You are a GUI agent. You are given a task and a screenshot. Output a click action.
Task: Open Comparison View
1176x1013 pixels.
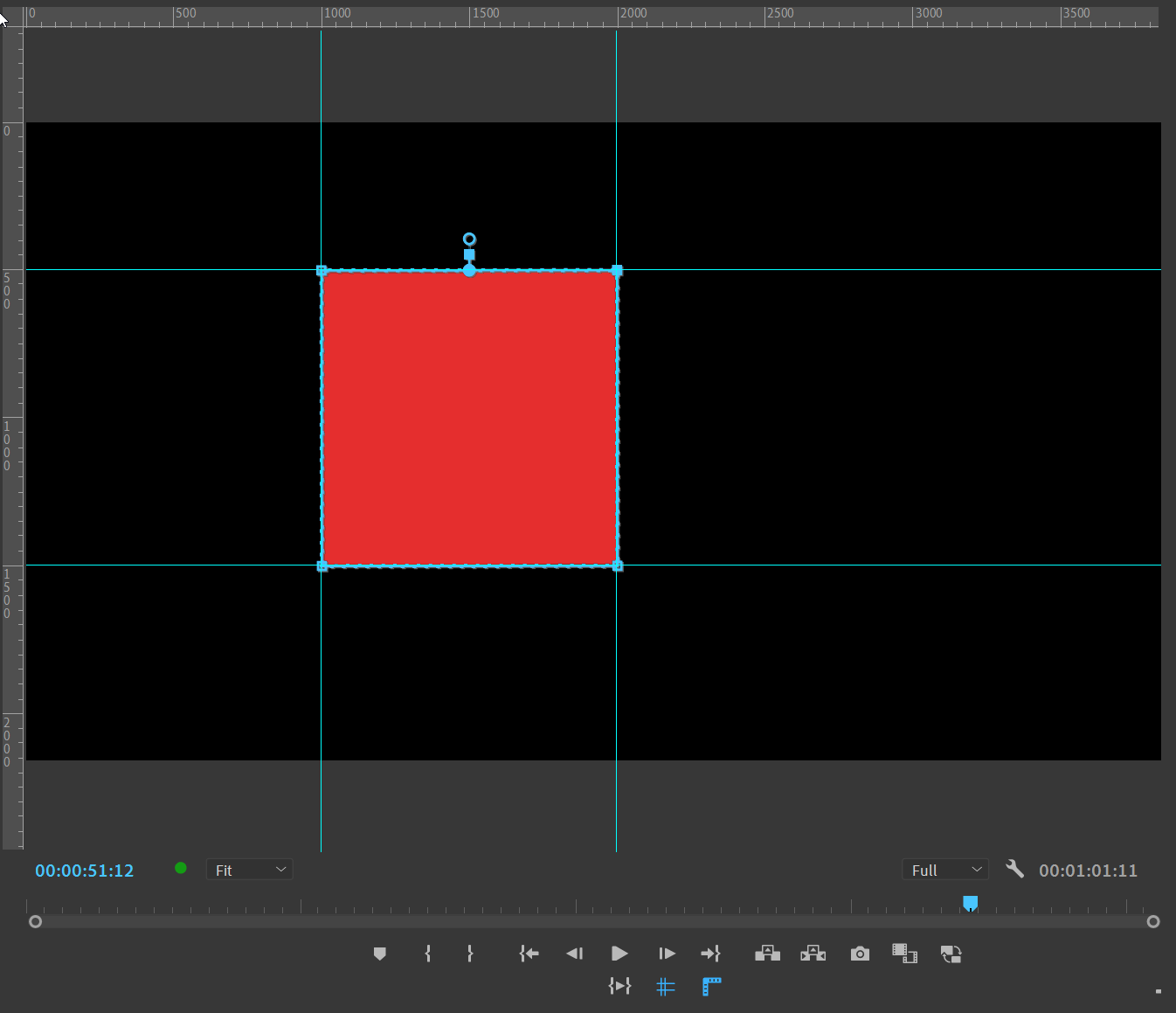904,954
